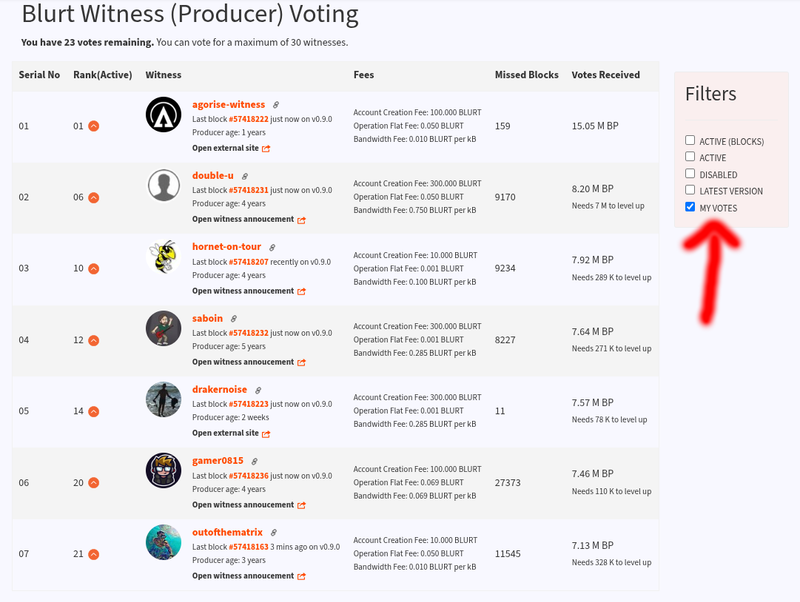Sort by Votes Received column header
The height and width of the screenshot is (602, 800).
605,75
